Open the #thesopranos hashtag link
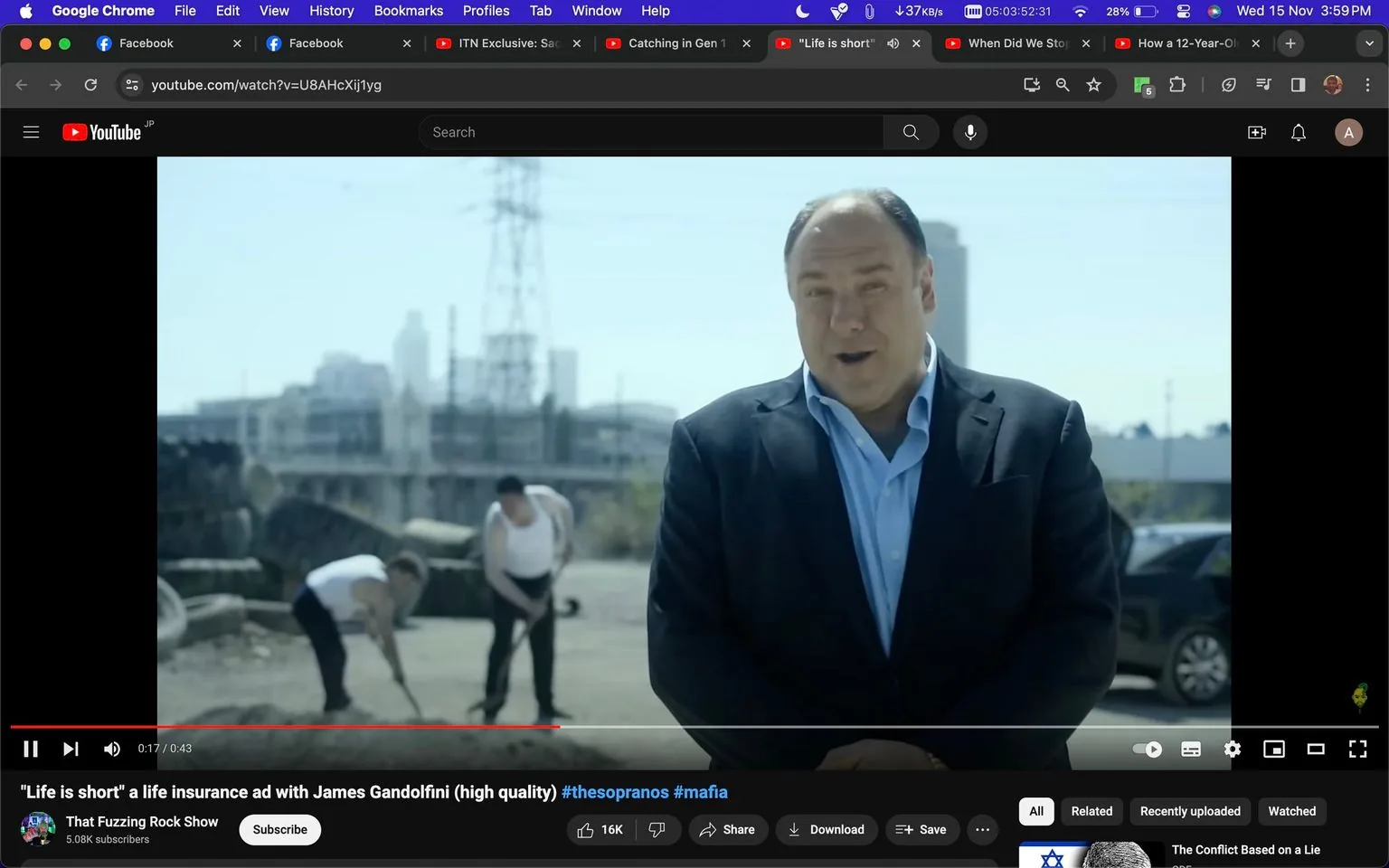 point(614,791)
